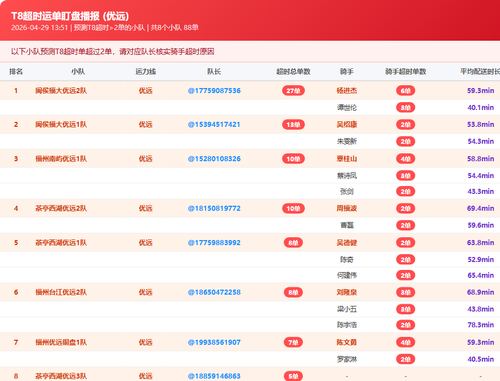Select team name 茶亭西湖优远2队
This screenshot has width=500, height=381.
coord(61,208)
